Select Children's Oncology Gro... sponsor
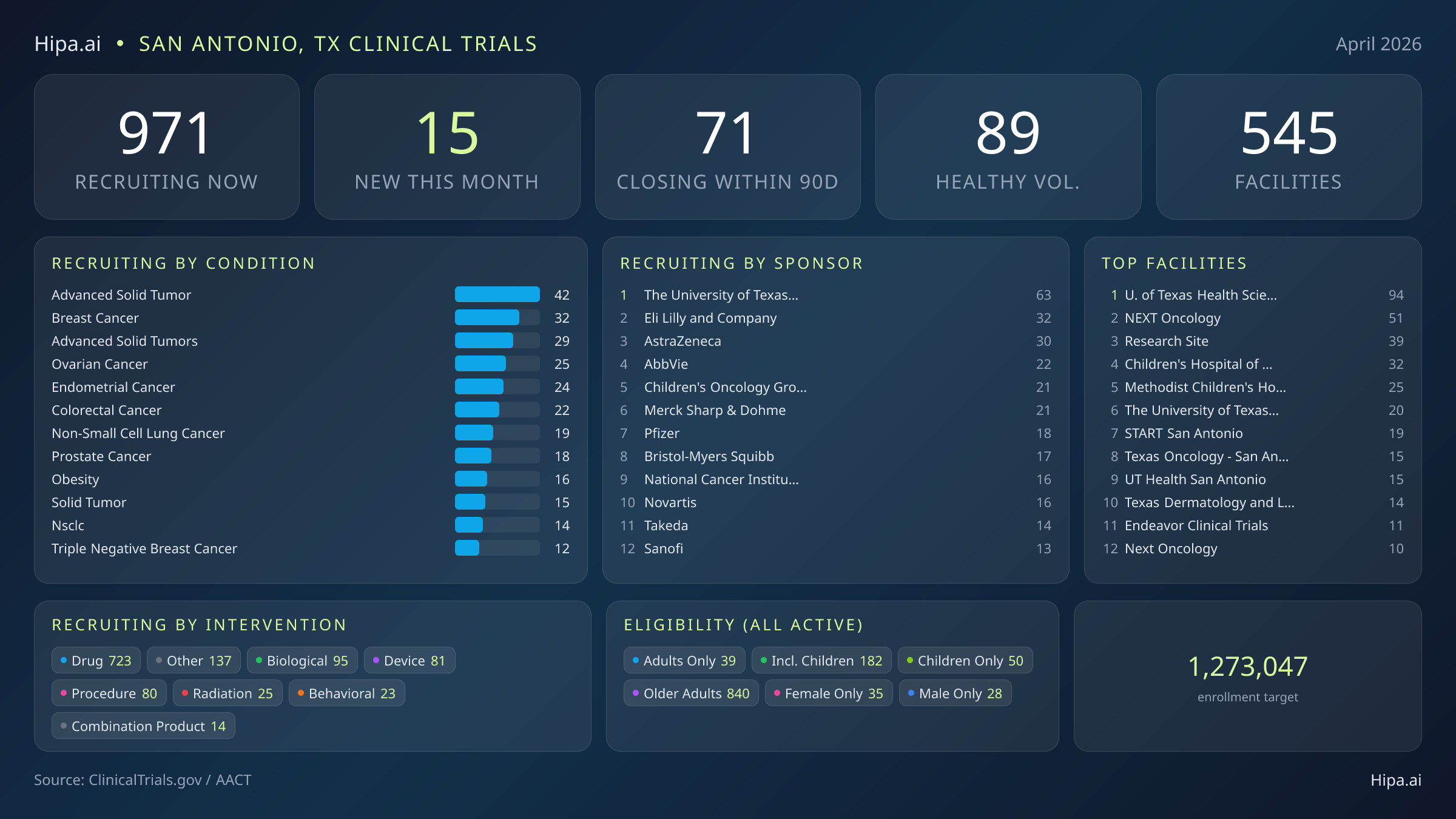The width and height of the screenshot is (1456, 819). coord(835,387)
